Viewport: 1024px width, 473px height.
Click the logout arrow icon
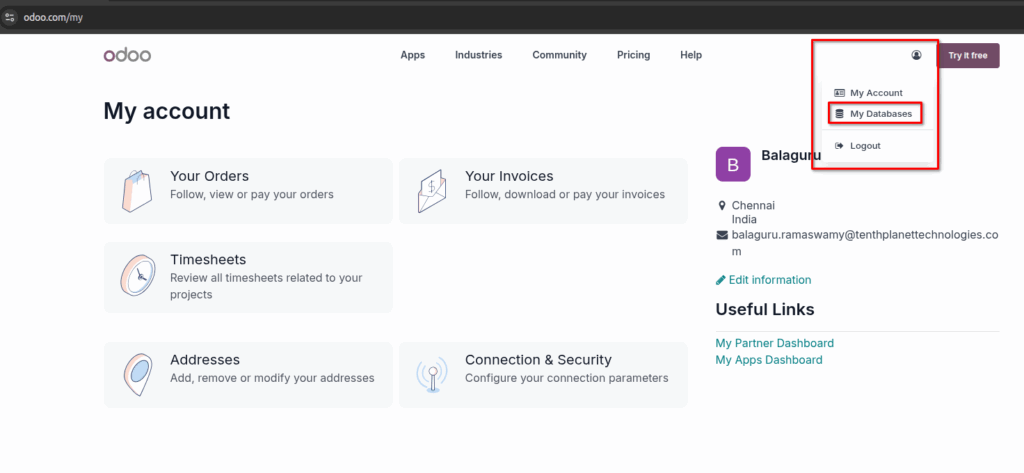coord(840,146)
